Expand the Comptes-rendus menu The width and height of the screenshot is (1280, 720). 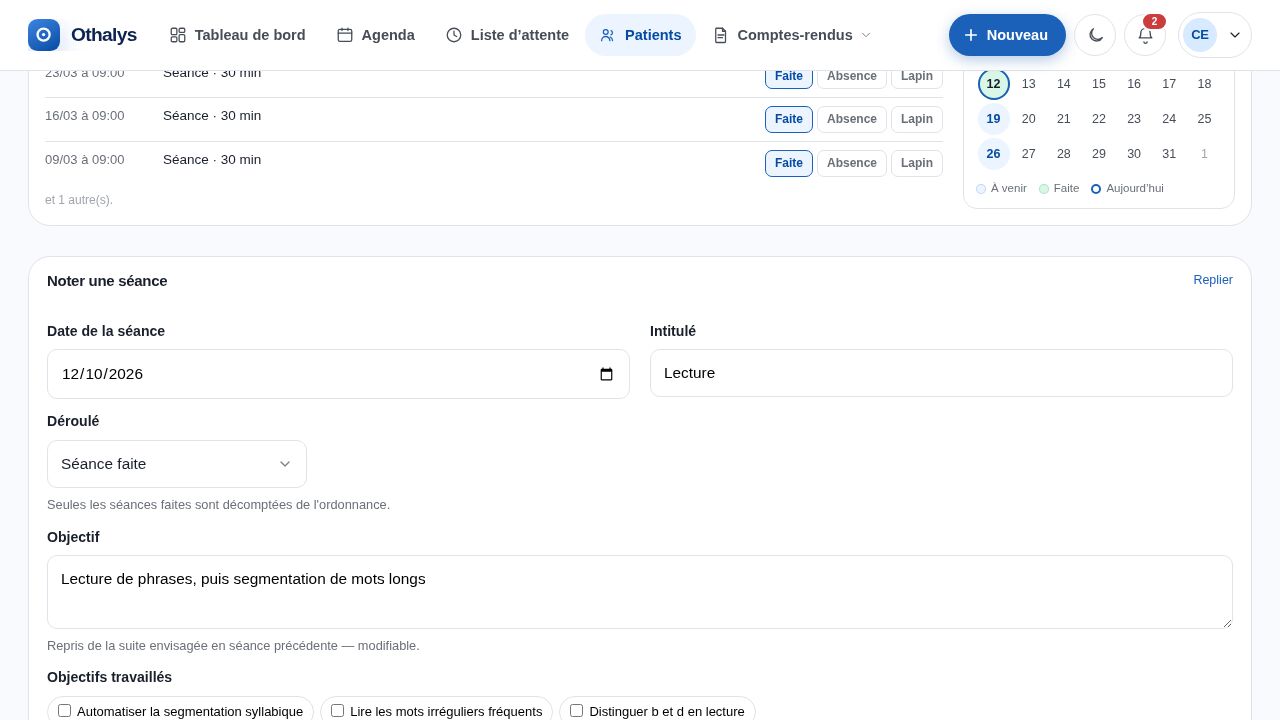(x=792, y=35)
